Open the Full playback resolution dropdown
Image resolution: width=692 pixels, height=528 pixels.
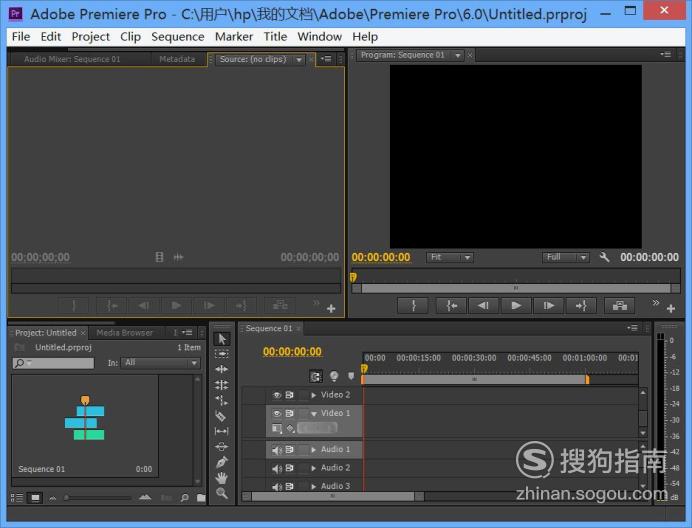coord(566,257)
